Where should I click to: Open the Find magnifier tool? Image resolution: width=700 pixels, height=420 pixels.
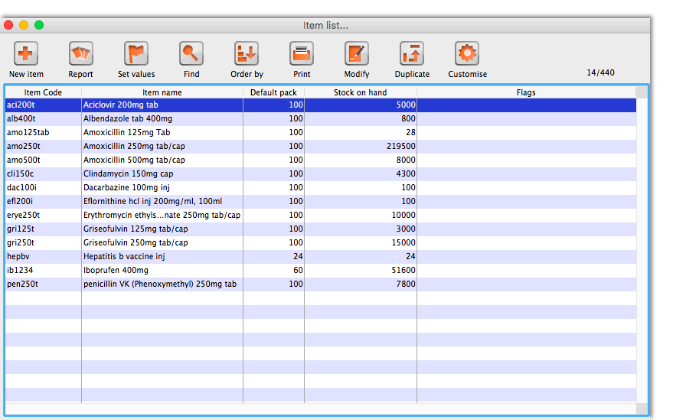(191, 54)
